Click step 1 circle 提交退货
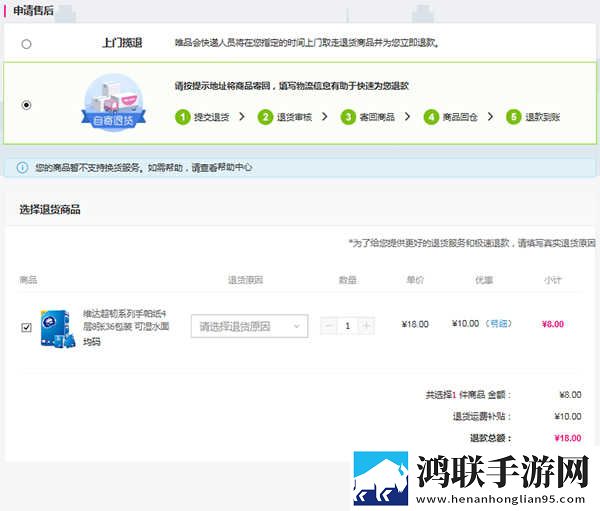This screenshot has width=600, height=511. tap(183, 117)
